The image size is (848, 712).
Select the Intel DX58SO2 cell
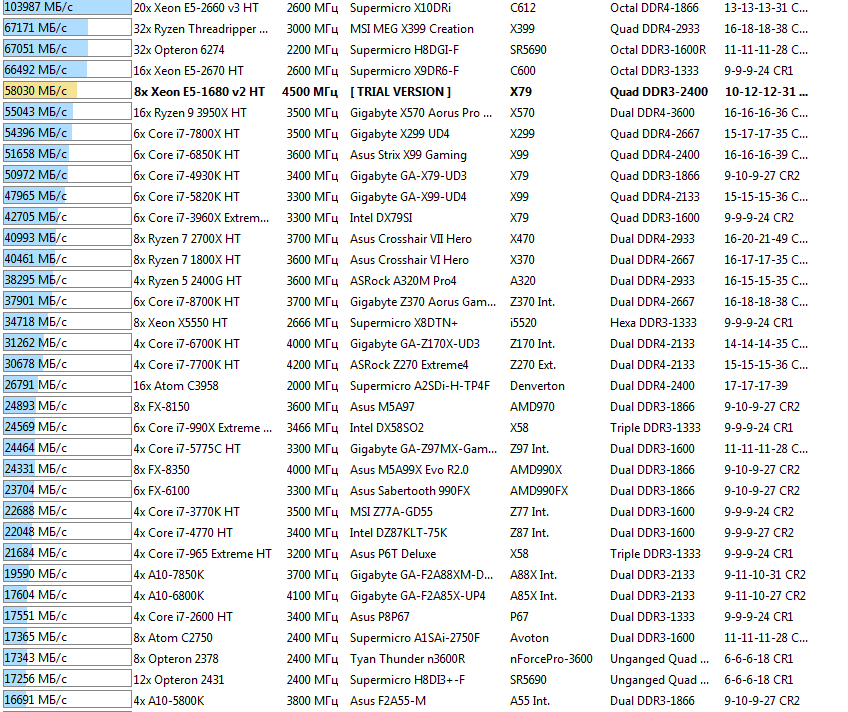[x=387, y=429]
